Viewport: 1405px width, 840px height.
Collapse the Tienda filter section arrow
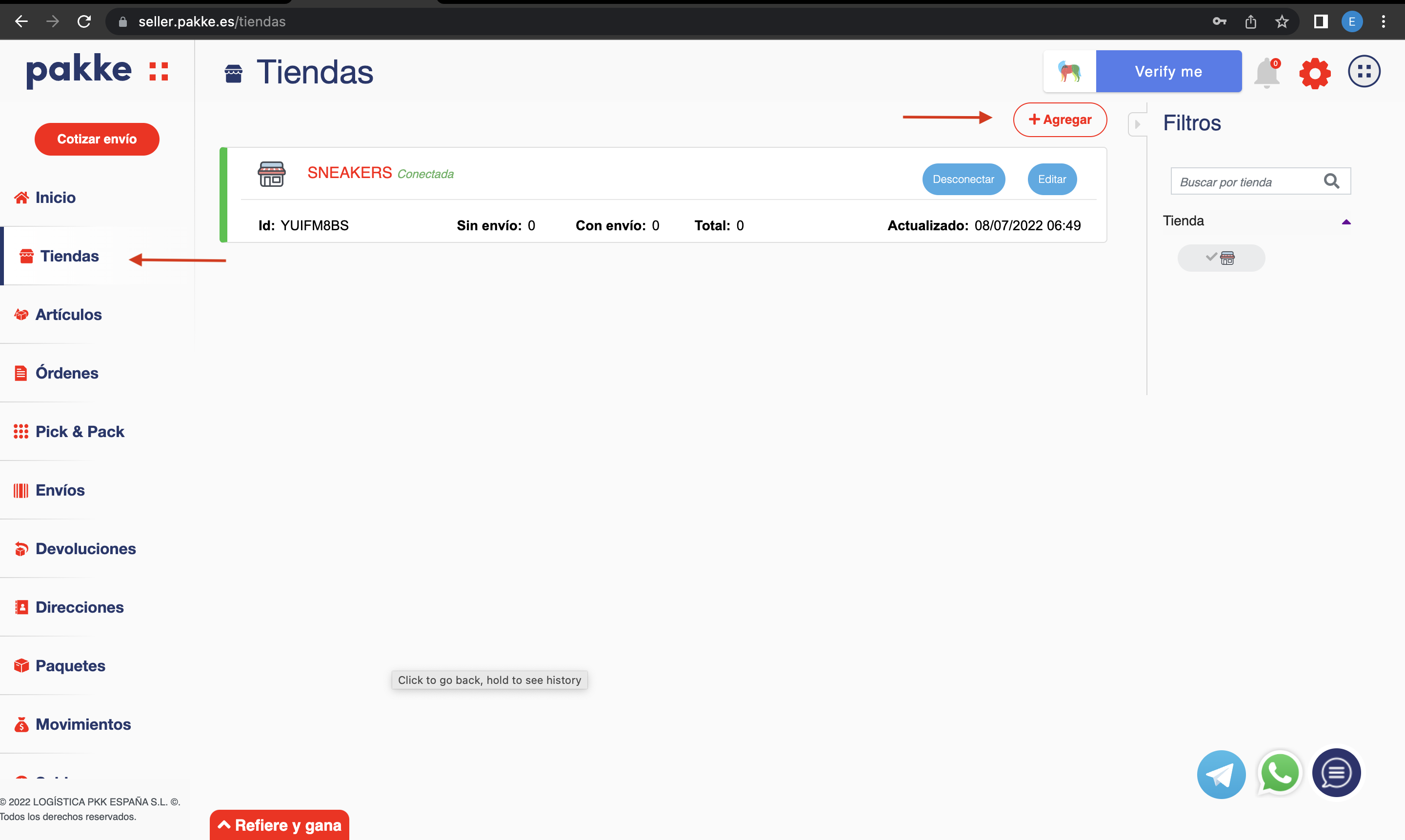tap(1346, 222)
